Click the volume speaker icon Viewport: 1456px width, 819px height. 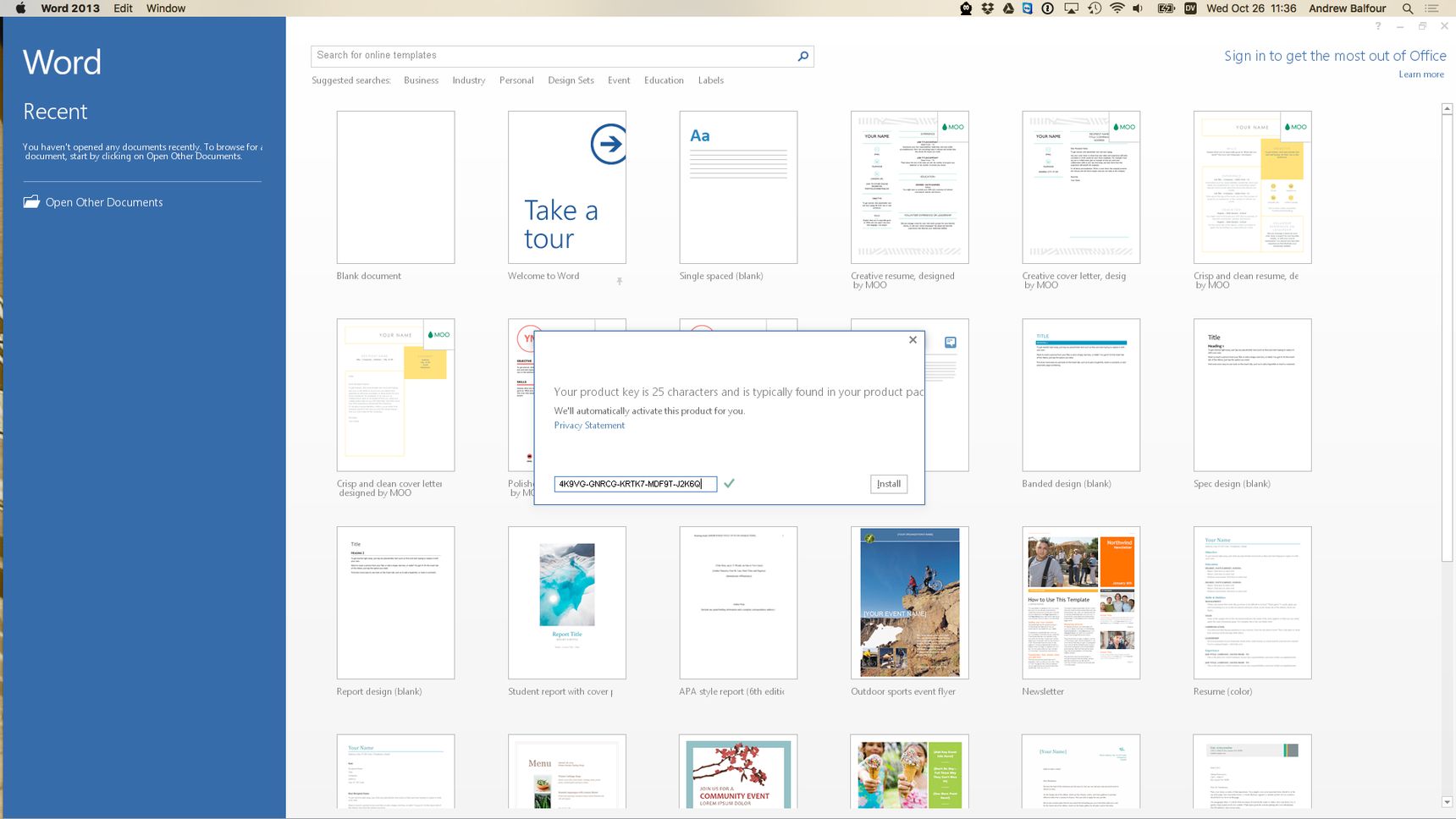(x=1139, y=8)
